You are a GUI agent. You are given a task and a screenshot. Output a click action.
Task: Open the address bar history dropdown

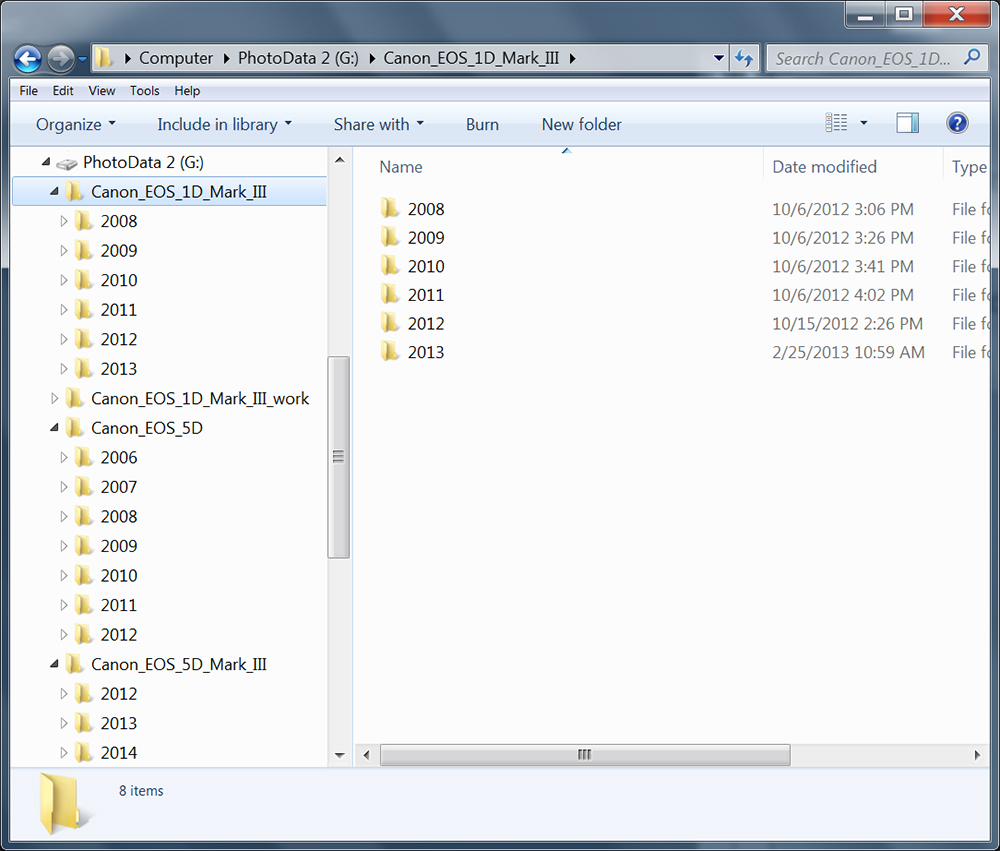[x=719, y=59]
